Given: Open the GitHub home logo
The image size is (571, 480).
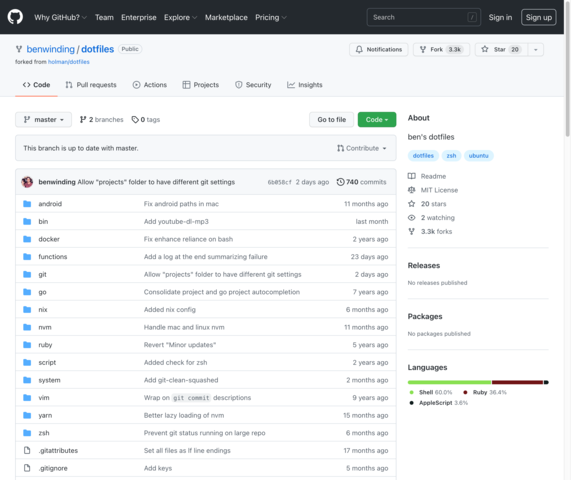Looking at the screenshot, I should tap(15, 17).
